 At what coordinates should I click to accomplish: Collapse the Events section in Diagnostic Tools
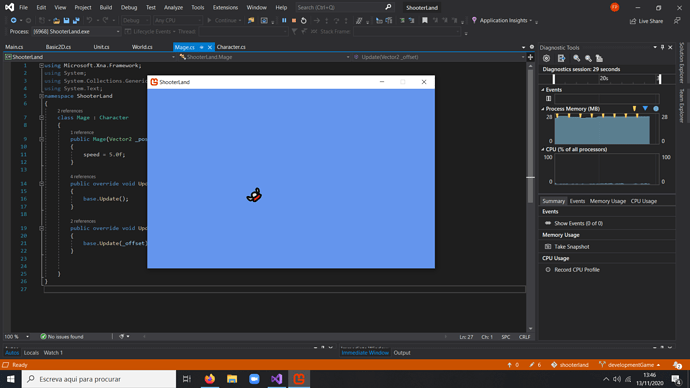click(x=543, y=90)
